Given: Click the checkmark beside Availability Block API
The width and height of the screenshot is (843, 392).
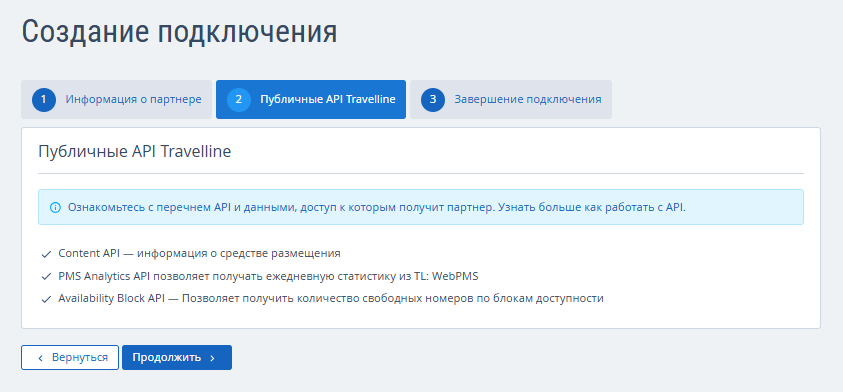Looking at the screenshot, I should [x=46, y=300].
